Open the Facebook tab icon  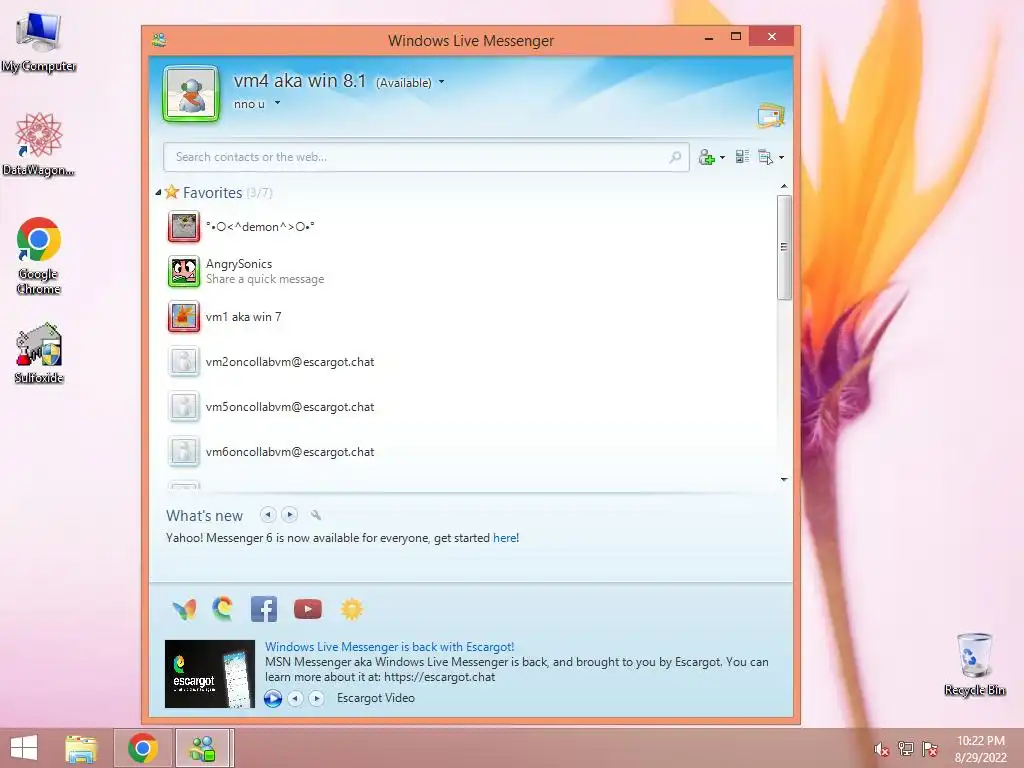pyautogui.click(x=264, y=609)
